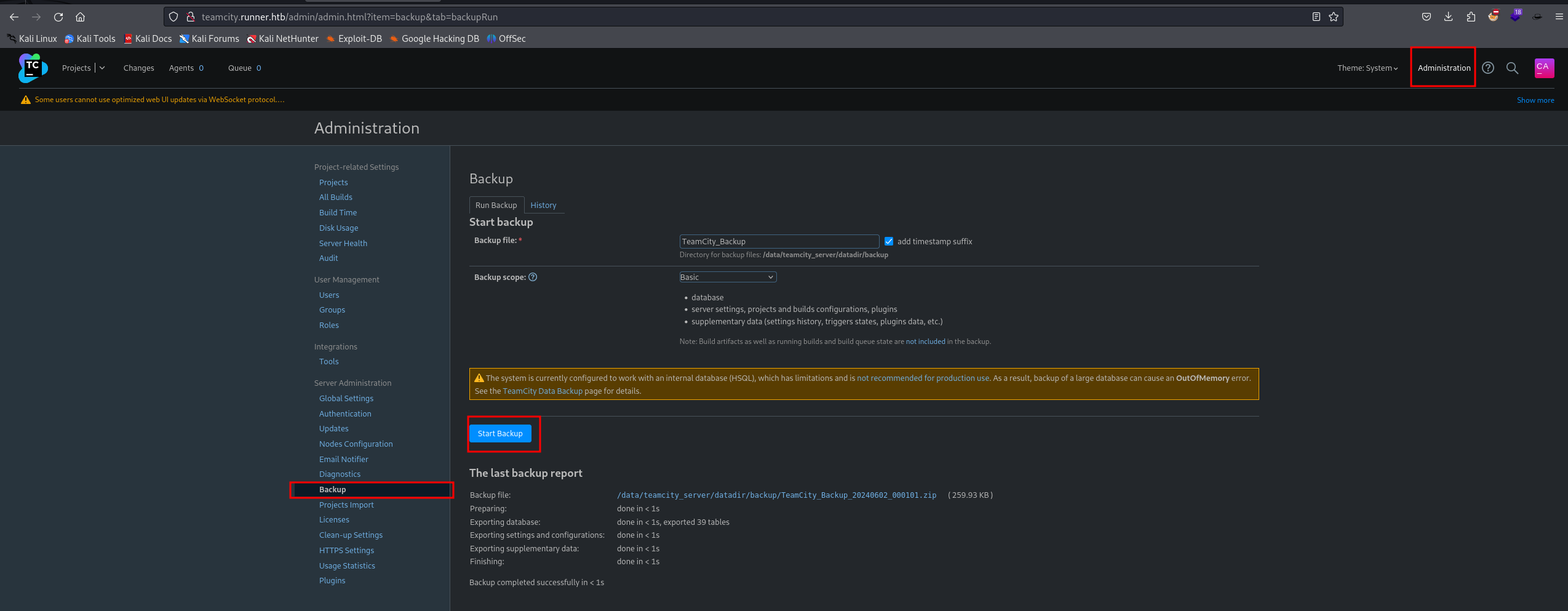
Task: Open Global Settings in sidebar
Action: point(346,399)
